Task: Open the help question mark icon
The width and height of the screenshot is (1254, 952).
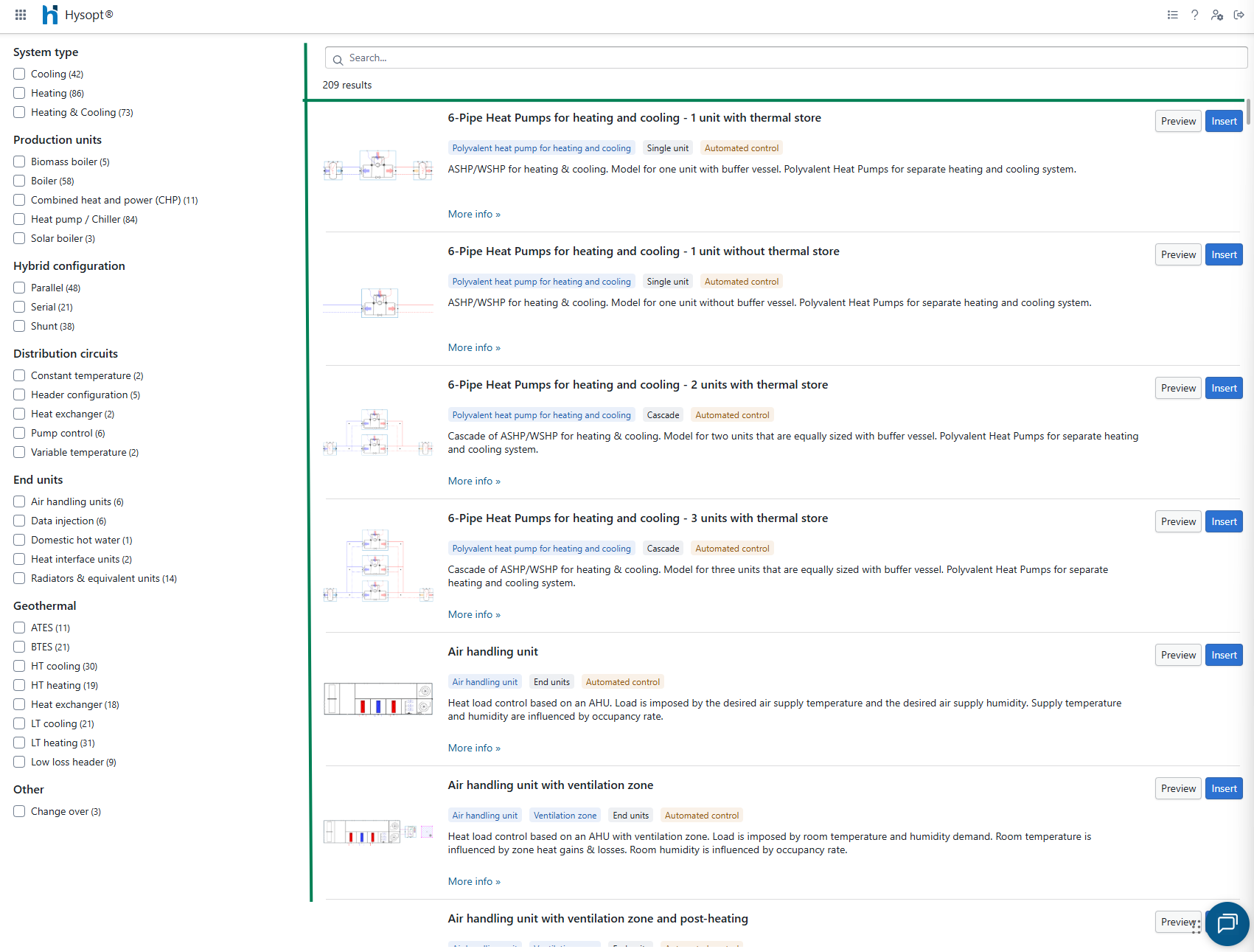Action: pyautogui.click(x=1194, y=15)
